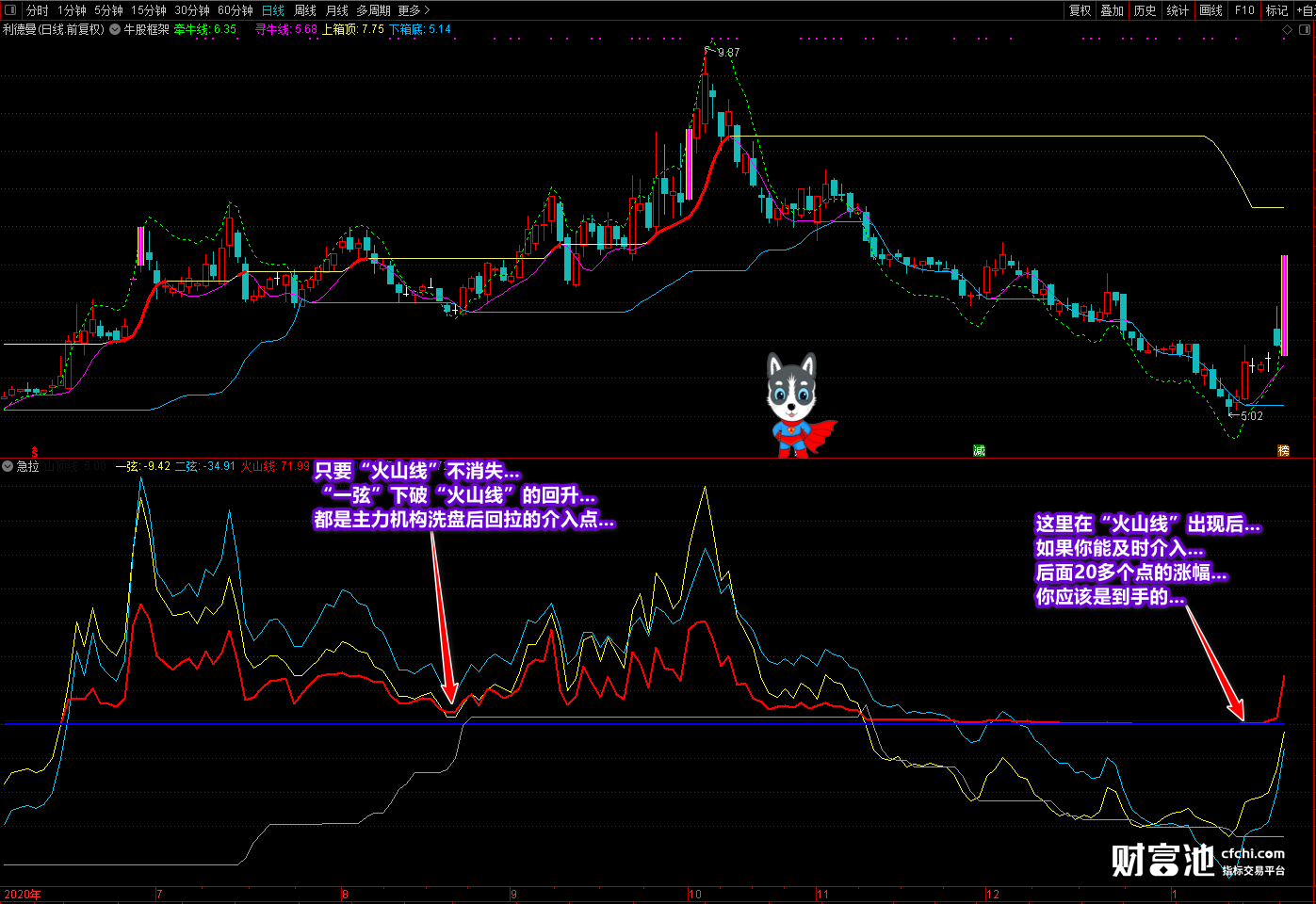1316x904 pixels.
Task: Switch to 周线 weekly tab
Action: coord(305,10)
